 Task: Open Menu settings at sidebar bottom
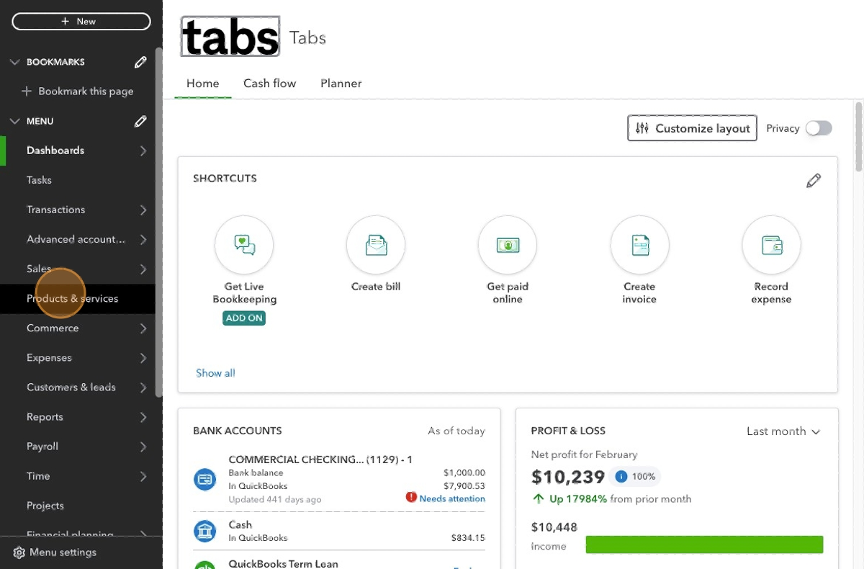55,552
